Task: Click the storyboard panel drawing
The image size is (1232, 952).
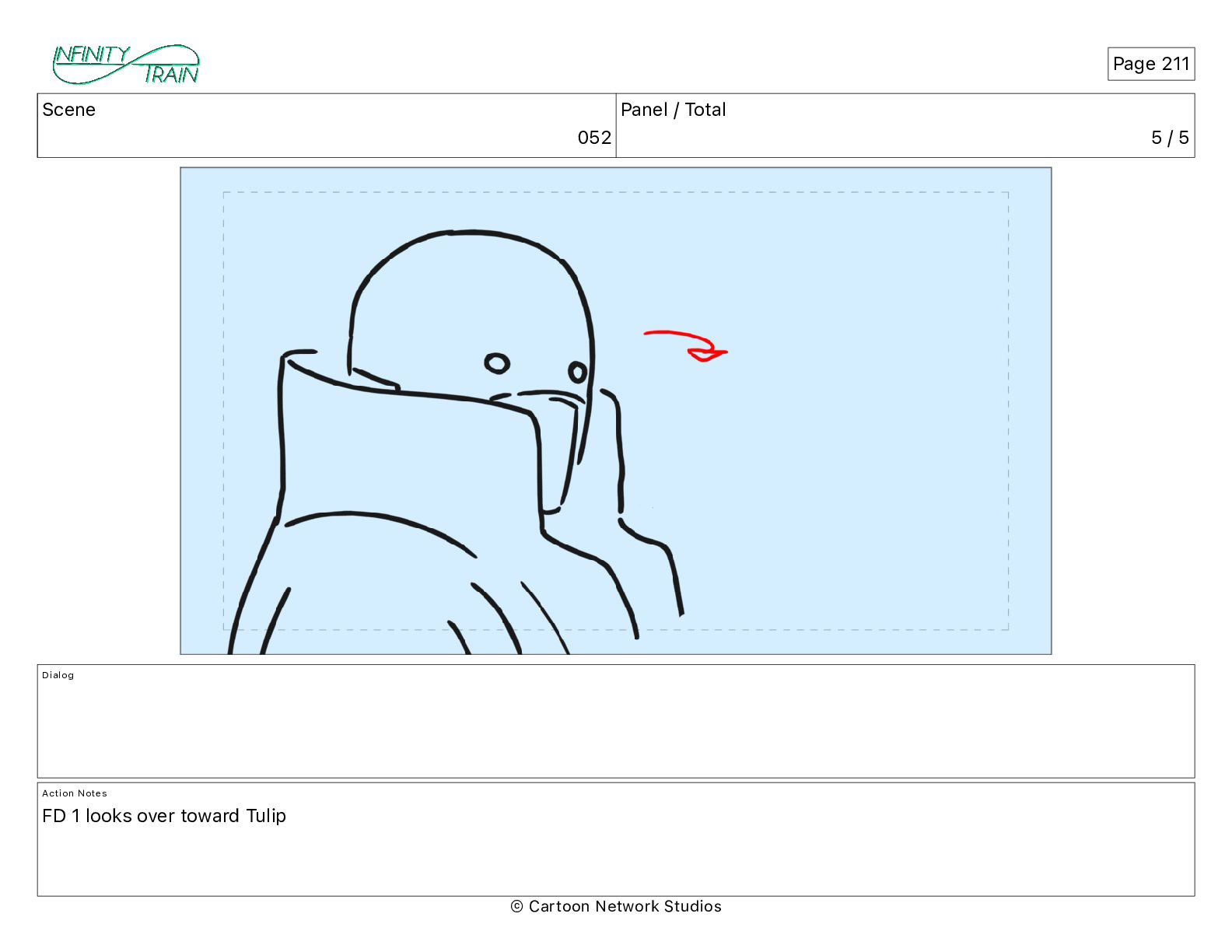Action: click(x=616, y=411)
